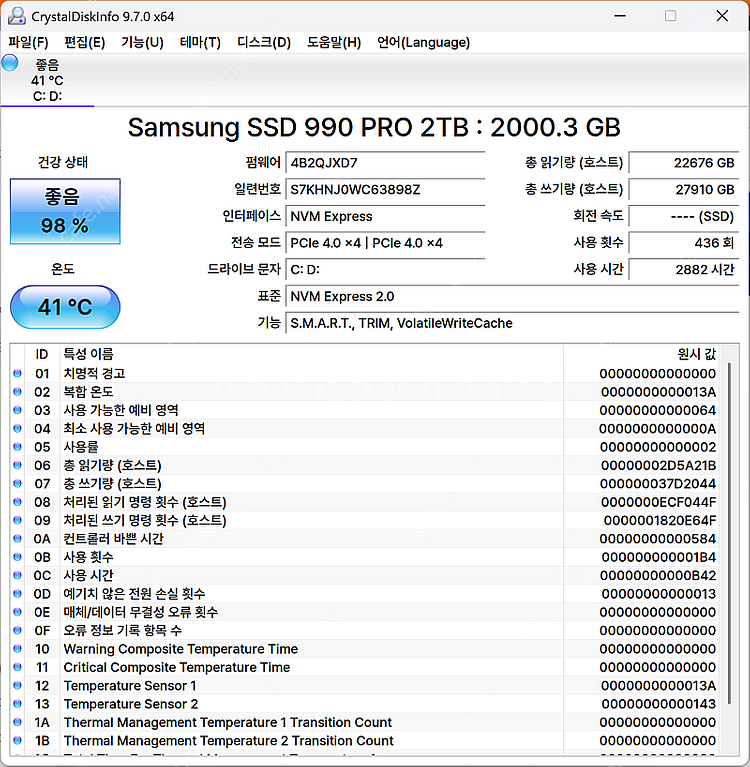Open the 기능(U) menu
This screenshot has height=767, width=750.
[x=142, y=43]
